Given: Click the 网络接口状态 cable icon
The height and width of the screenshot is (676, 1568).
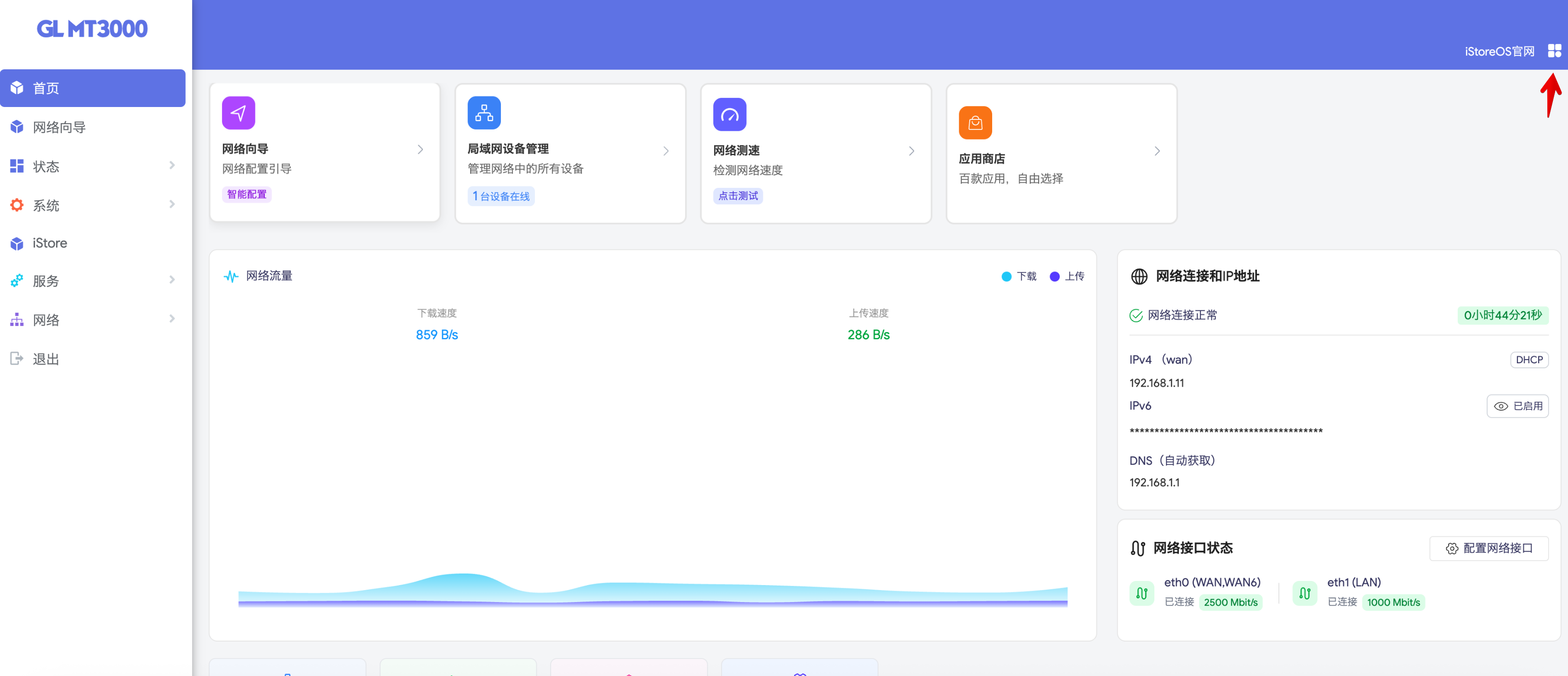Looking at the screenshot, I should point(1137,548).
